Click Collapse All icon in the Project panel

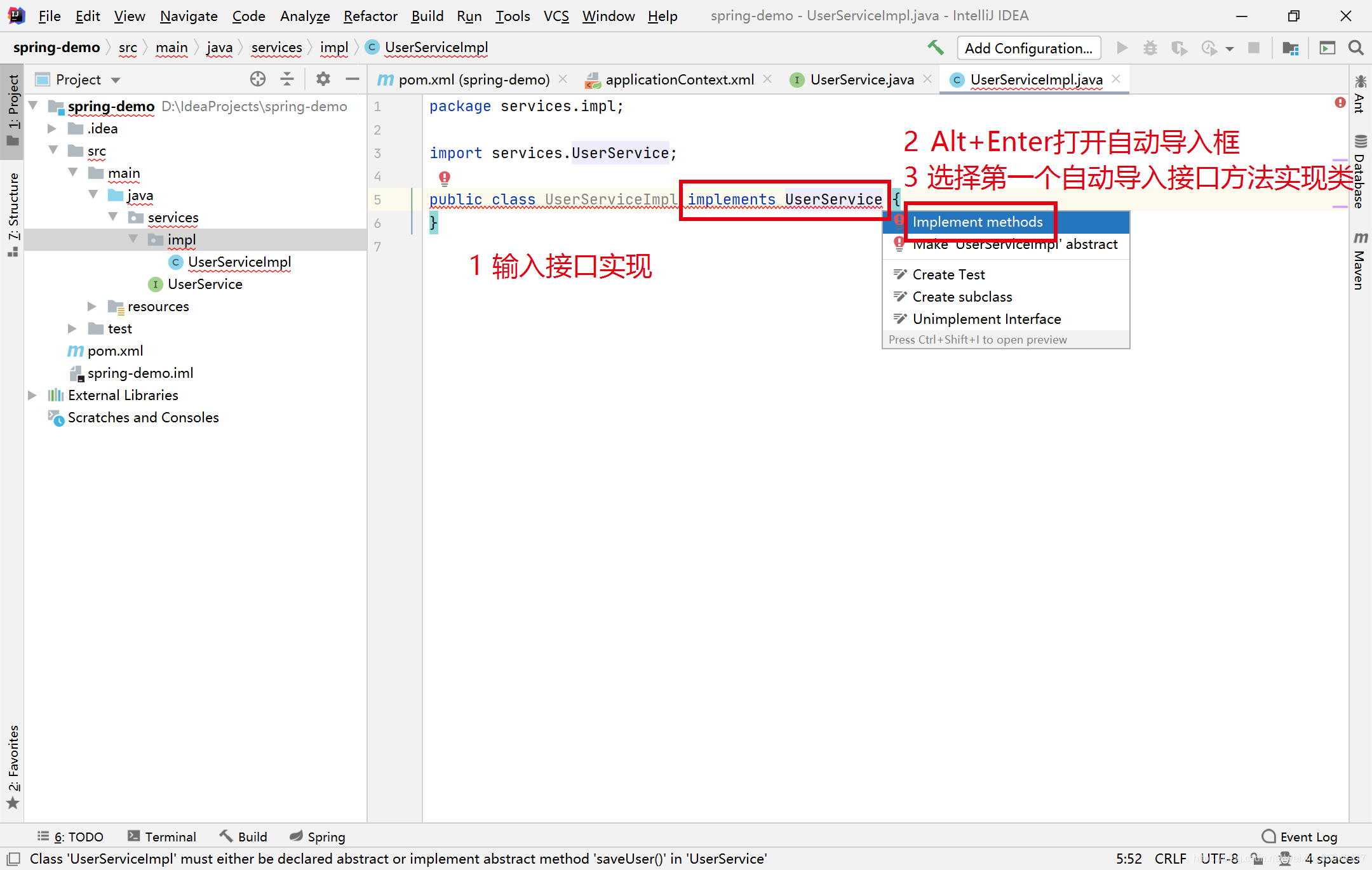287,79
